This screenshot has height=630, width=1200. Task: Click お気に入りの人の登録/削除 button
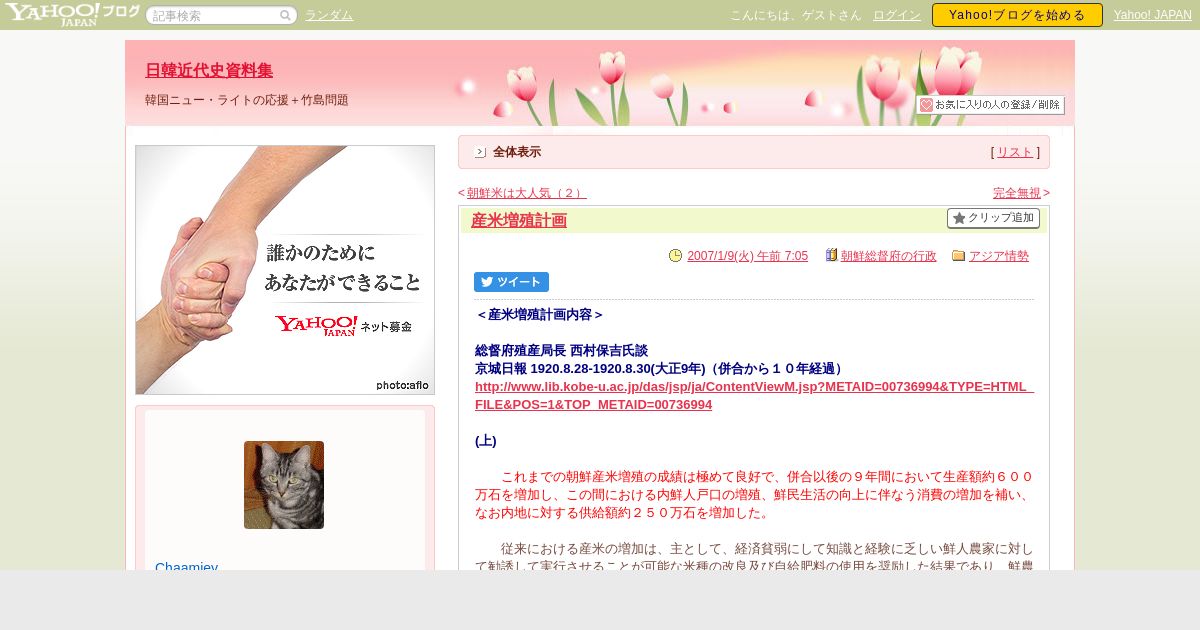coord(990,105)
